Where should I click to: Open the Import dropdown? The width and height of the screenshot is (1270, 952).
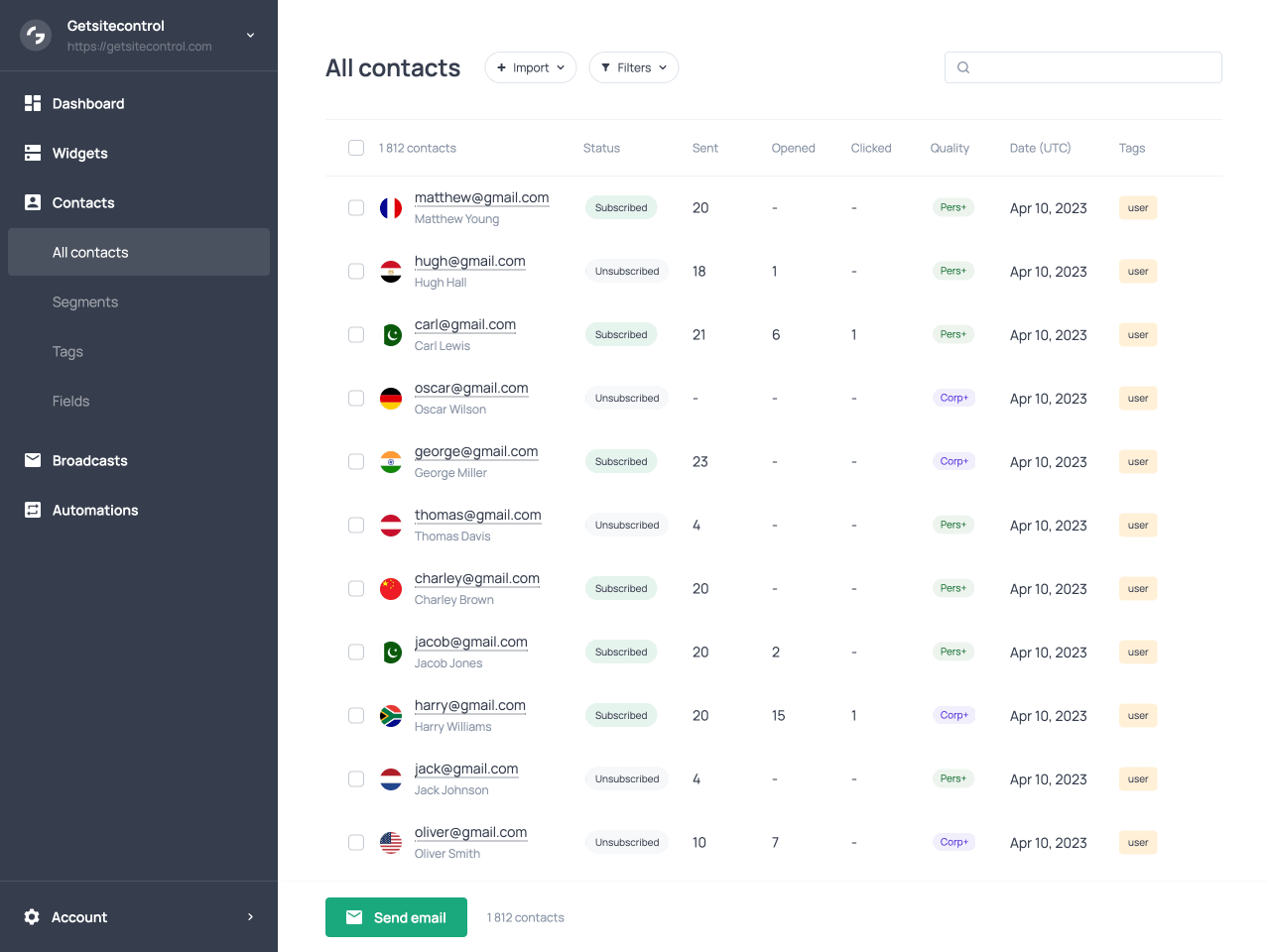pyautogui.click(x=531, y=67)
